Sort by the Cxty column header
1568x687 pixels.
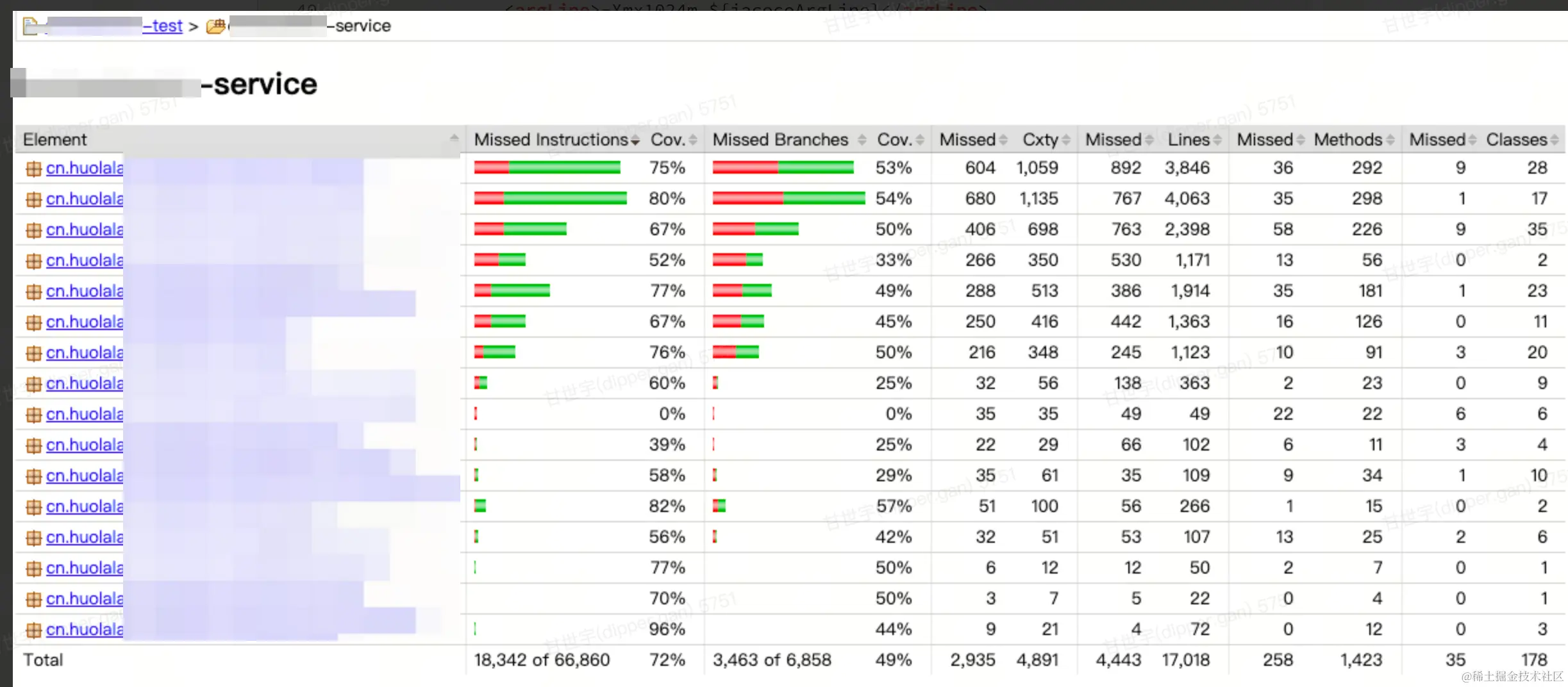[1045, 140]
